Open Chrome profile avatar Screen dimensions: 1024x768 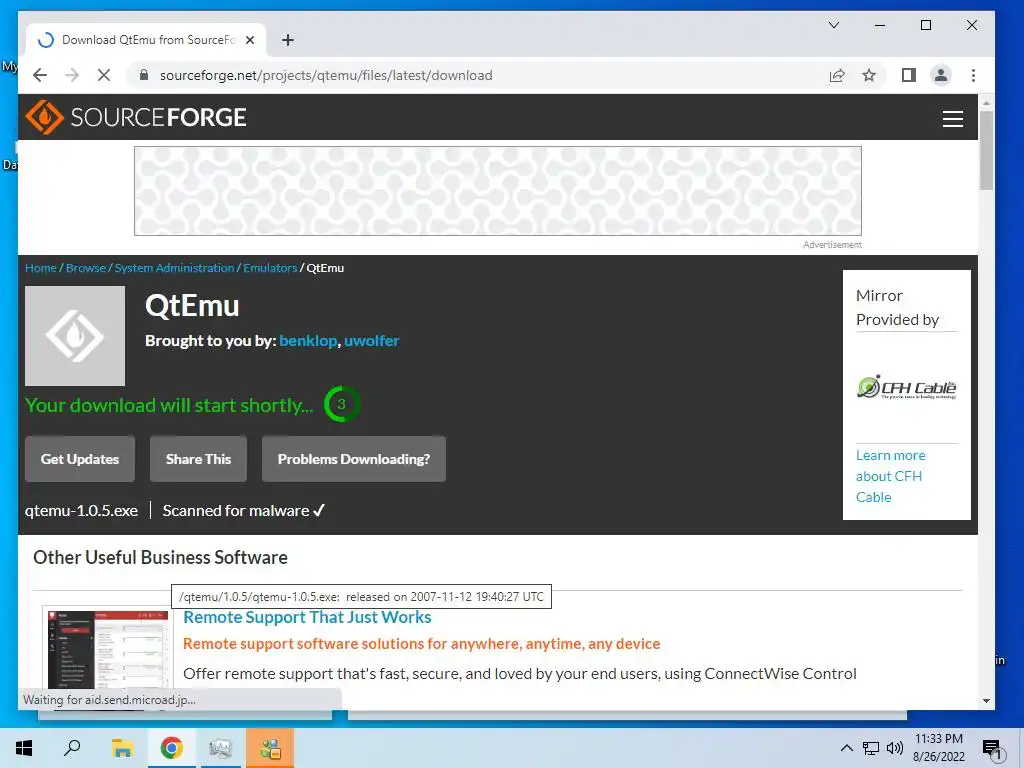coord(940,75)
